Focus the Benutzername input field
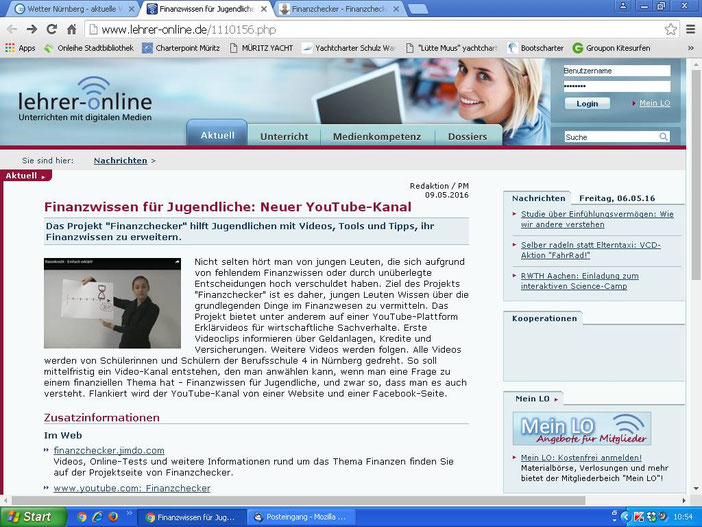This screenshot has width=702, height=527. click(x=616, y=71)
